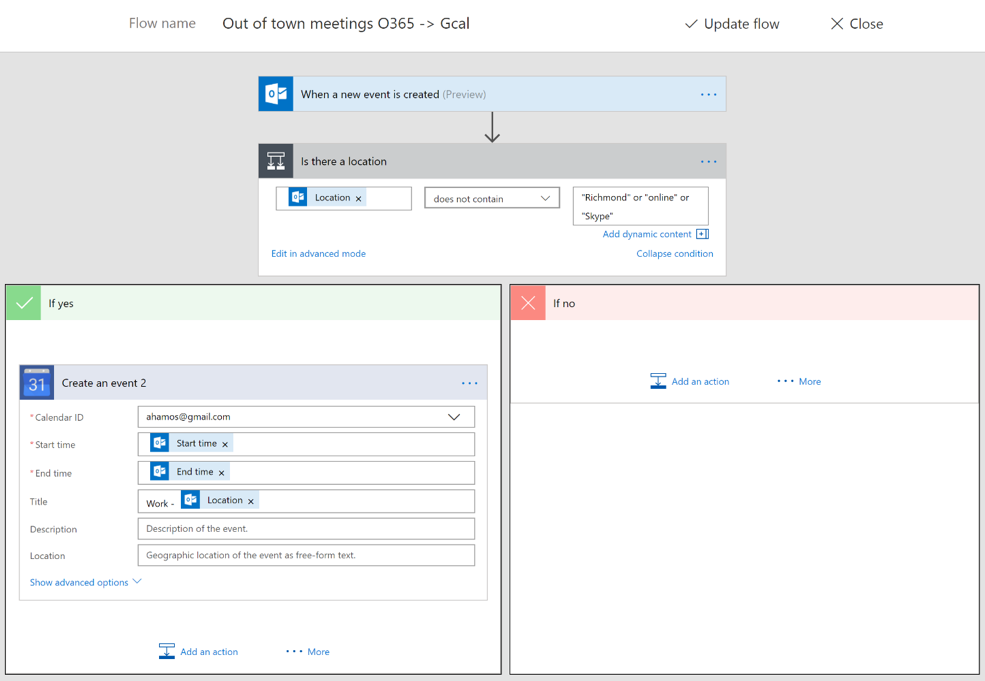Click condition value box with "Richmond"

pyautogui.click(x=641, y=206)
